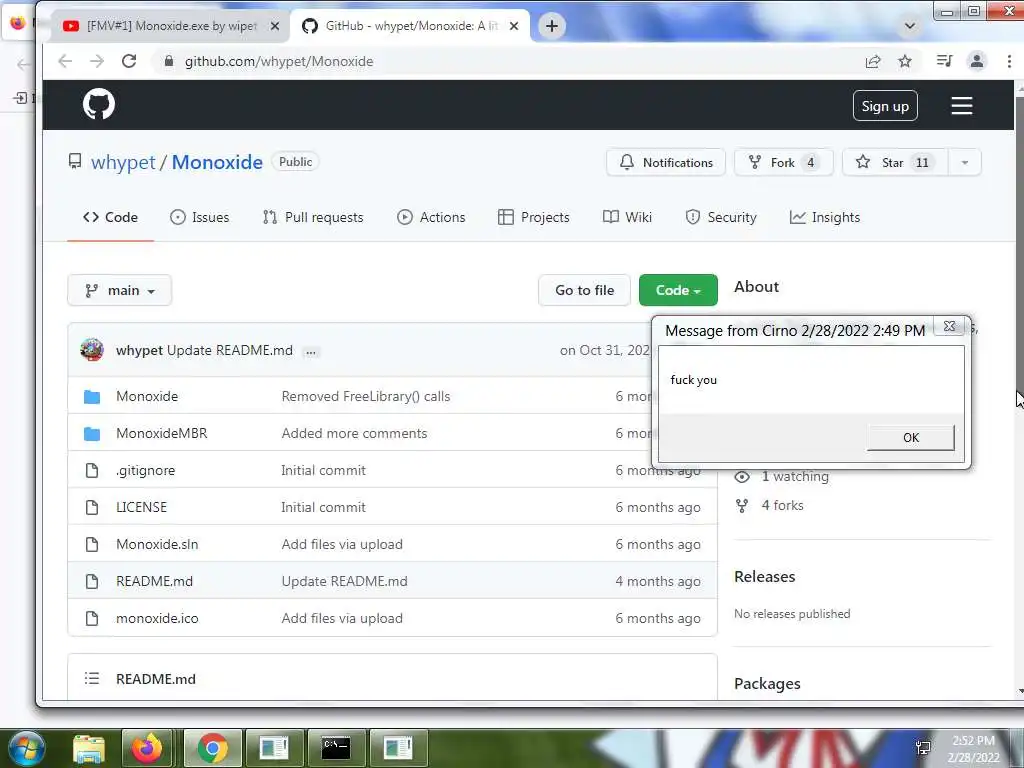Viewport: 1024px width, 768px height.
Task: Open the Monoxide folder
Action: pyautogui.click(x=147, y=396)
